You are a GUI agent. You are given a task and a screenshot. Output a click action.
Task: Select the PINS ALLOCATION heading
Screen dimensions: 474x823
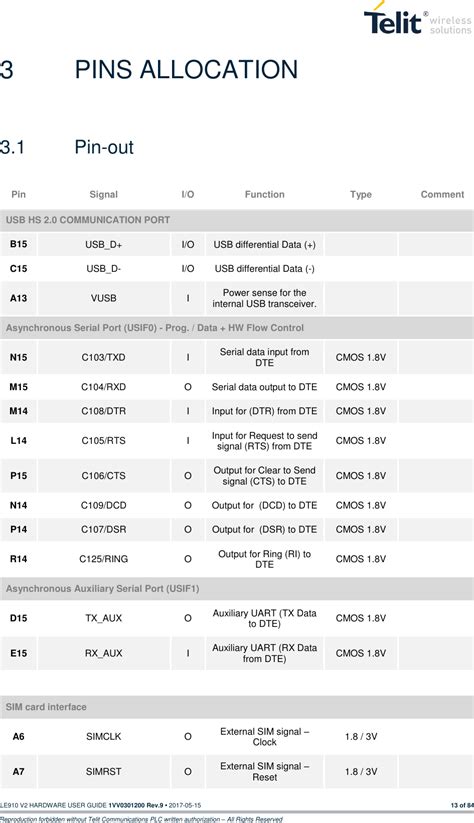pyautogui.click(x=186, y=70)
